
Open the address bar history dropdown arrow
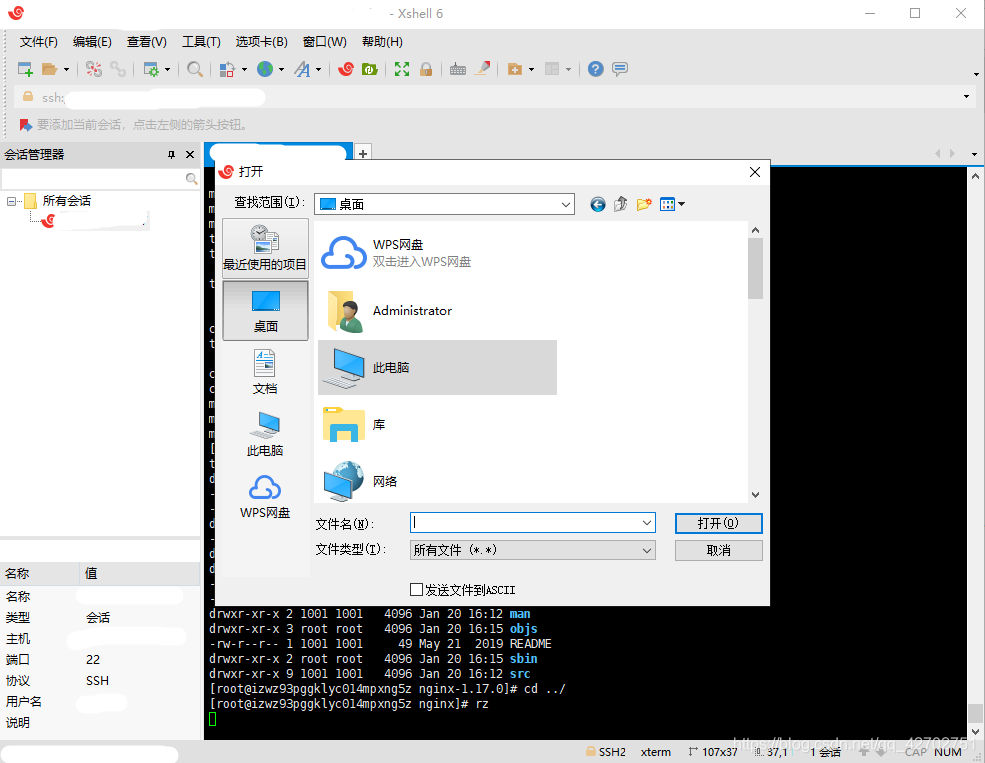(x=966, y=97)
